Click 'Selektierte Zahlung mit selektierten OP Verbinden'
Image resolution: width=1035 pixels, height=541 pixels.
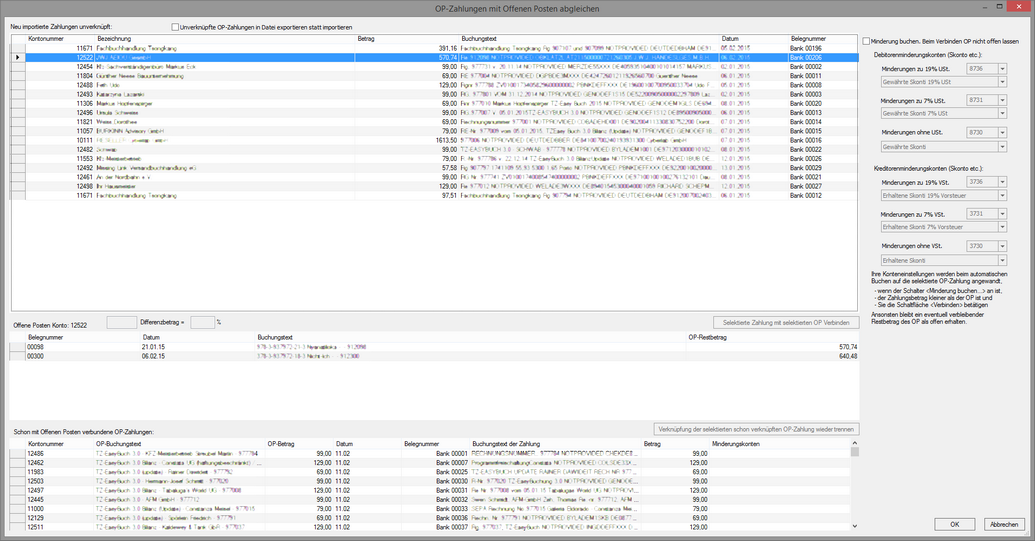pyautogui.click(x=786, y=323)
